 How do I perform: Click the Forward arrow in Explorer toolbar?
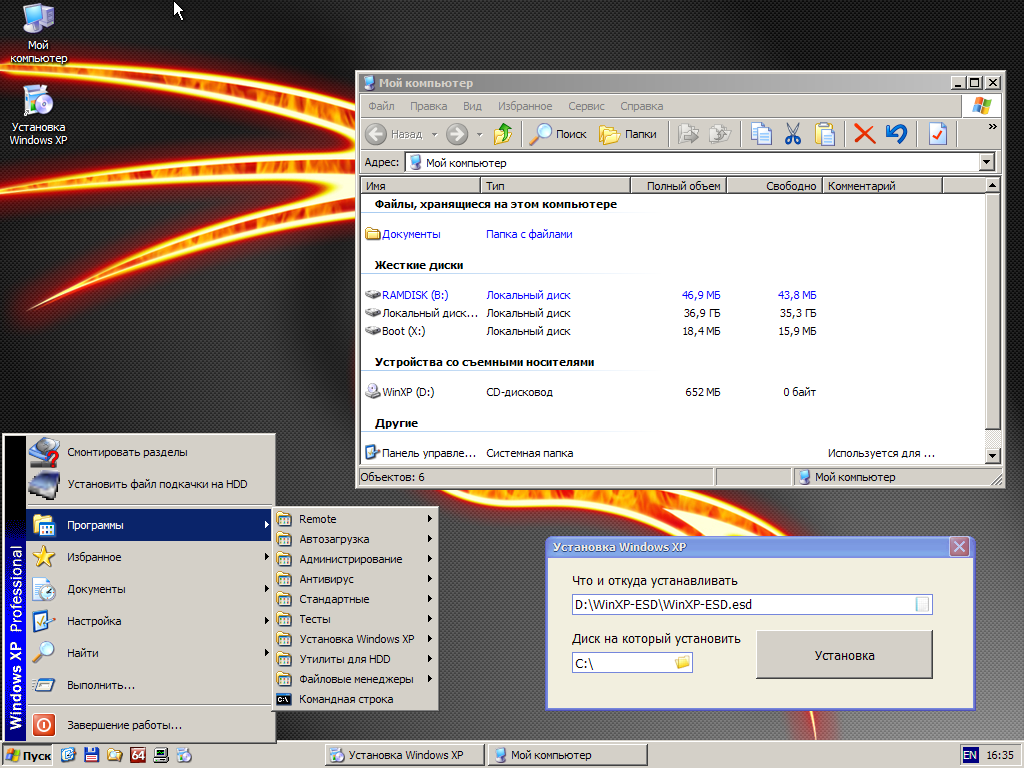[457, 134]
